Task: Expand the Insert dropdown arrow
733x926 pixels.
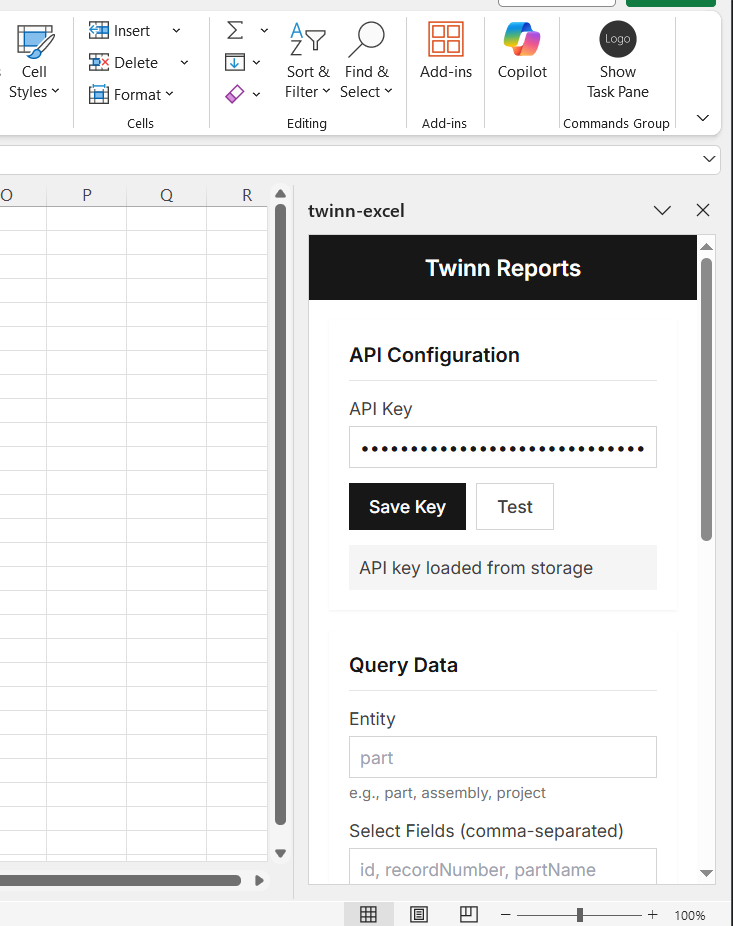Action: (176, 31)
